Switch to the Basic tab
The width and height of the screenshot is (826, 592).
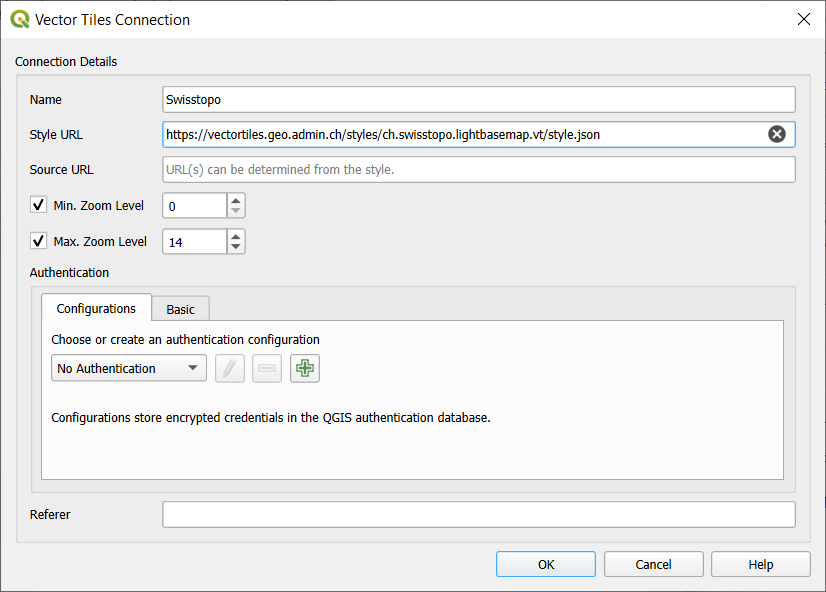180,309
